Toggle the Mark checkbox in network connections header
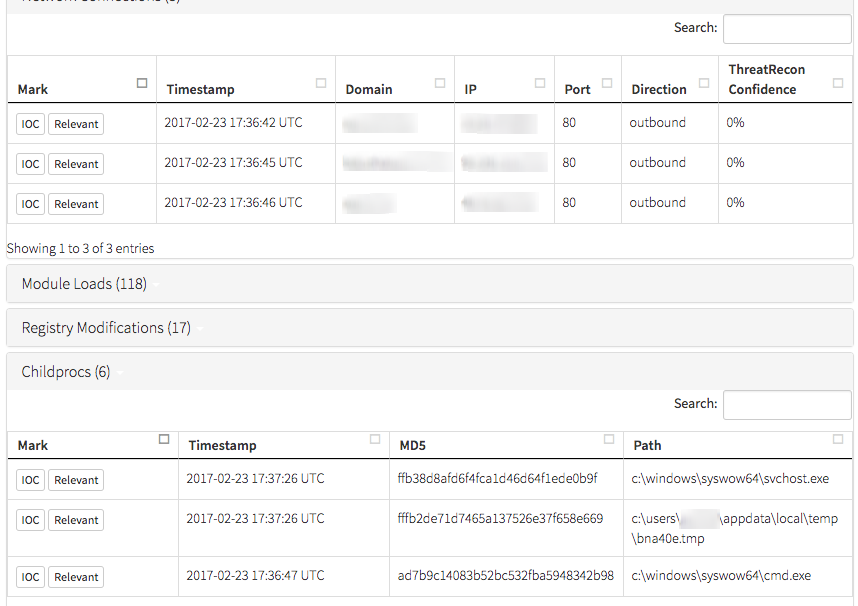 point(142,83)
